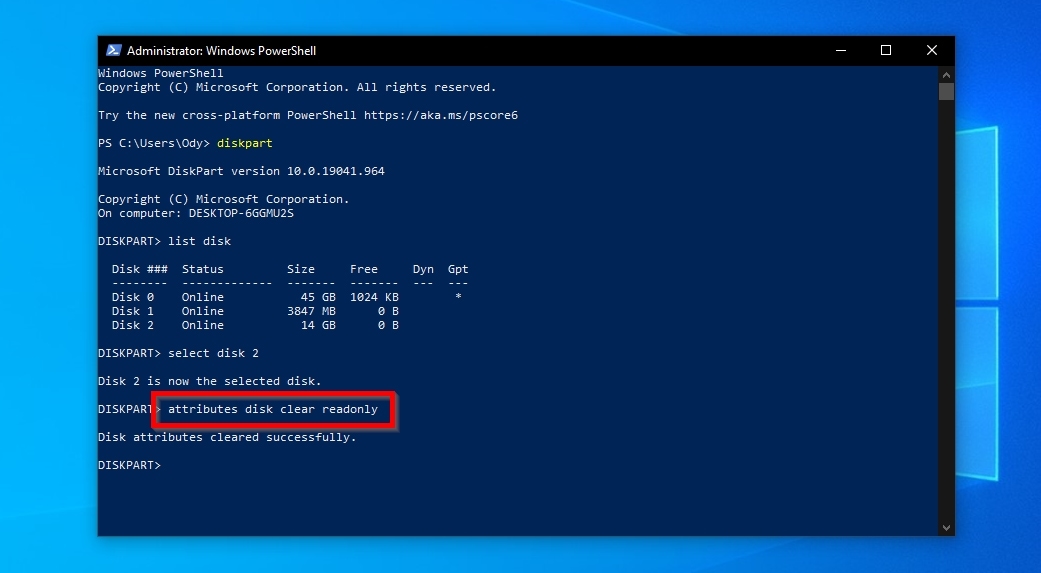Click the 'Disk 0' row label
This screenshot has height=573, width=1041.
click(133, 297)
